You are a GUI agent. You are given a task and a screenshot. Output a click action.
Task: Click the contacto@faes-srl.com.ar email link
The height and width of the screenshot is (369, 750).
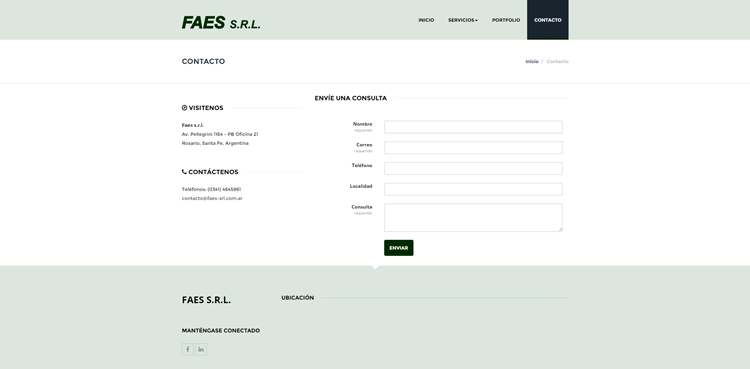[212, 198]
